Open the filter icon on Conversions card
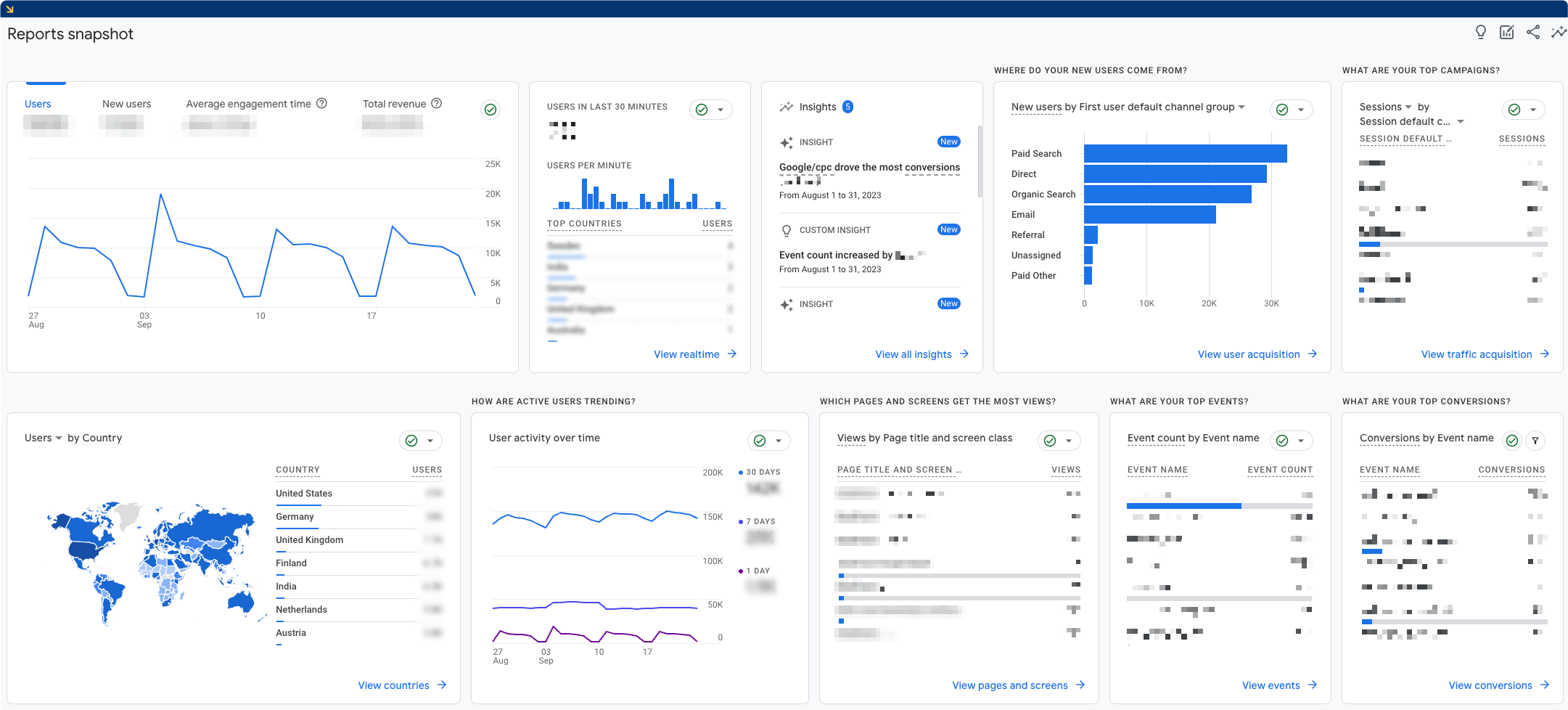Viewport: 1568px width, 710px height. [x=1535, y=441]
